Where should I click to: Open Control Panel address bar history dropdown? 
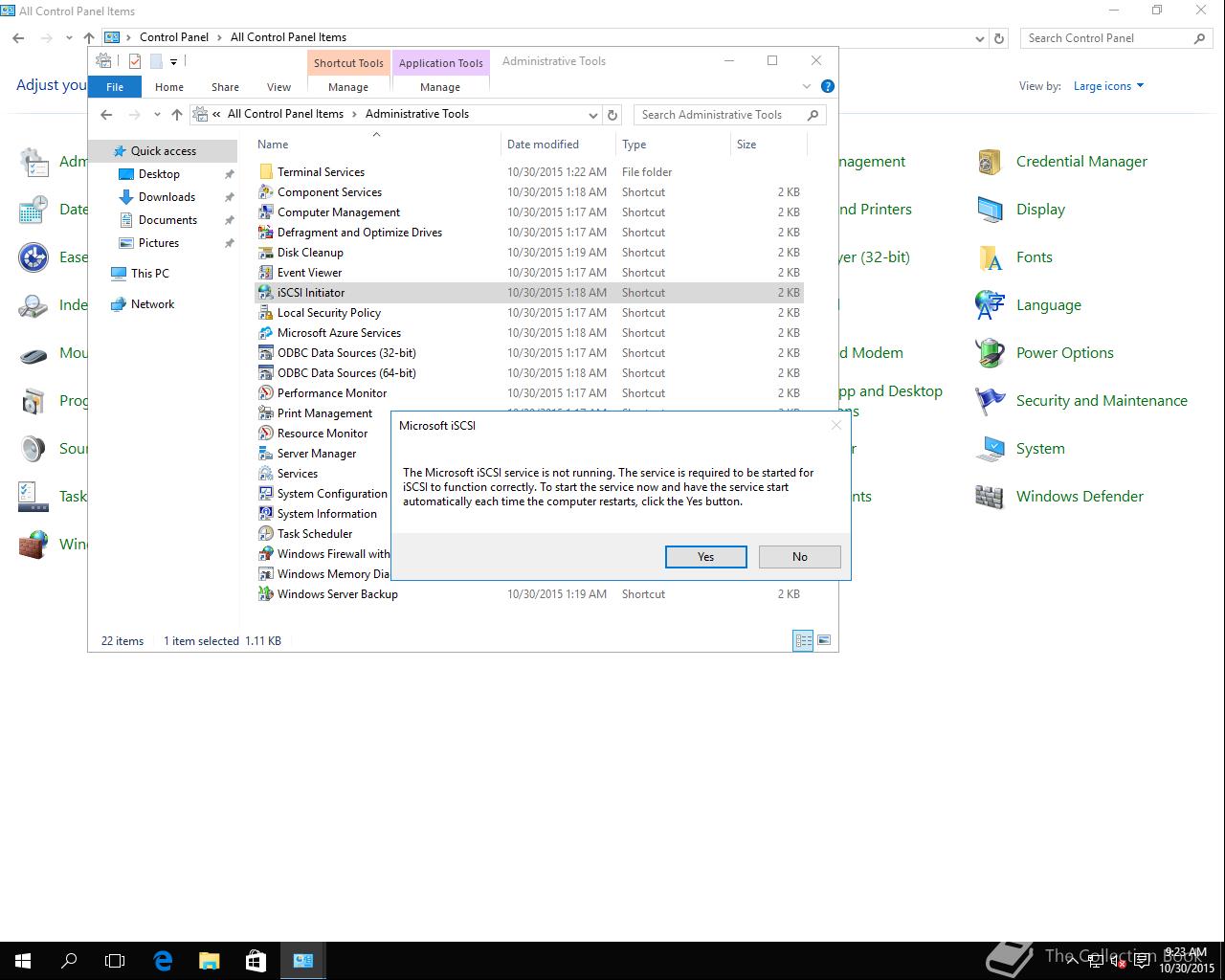979,39
